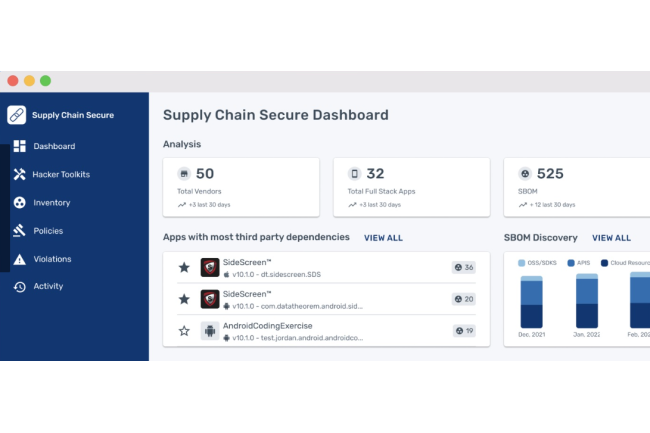The width and height of the screenshot is (650, 433).
Task: Open the Activity history clock icon
Action: pos(19,286)
